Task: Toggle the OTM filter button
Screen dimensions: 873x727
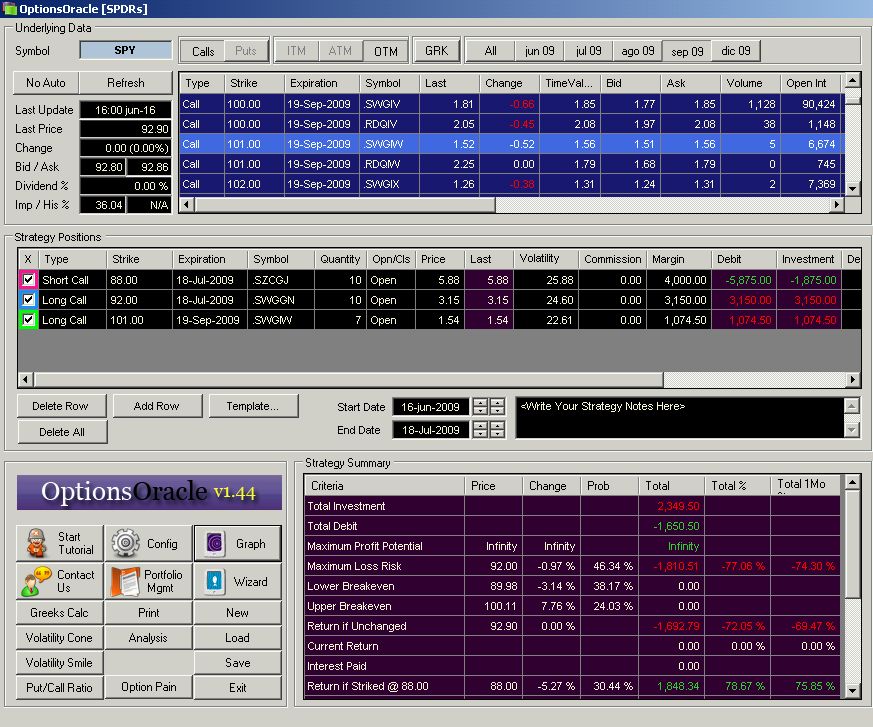Action: pyautogui.click(x=385, y=51)
